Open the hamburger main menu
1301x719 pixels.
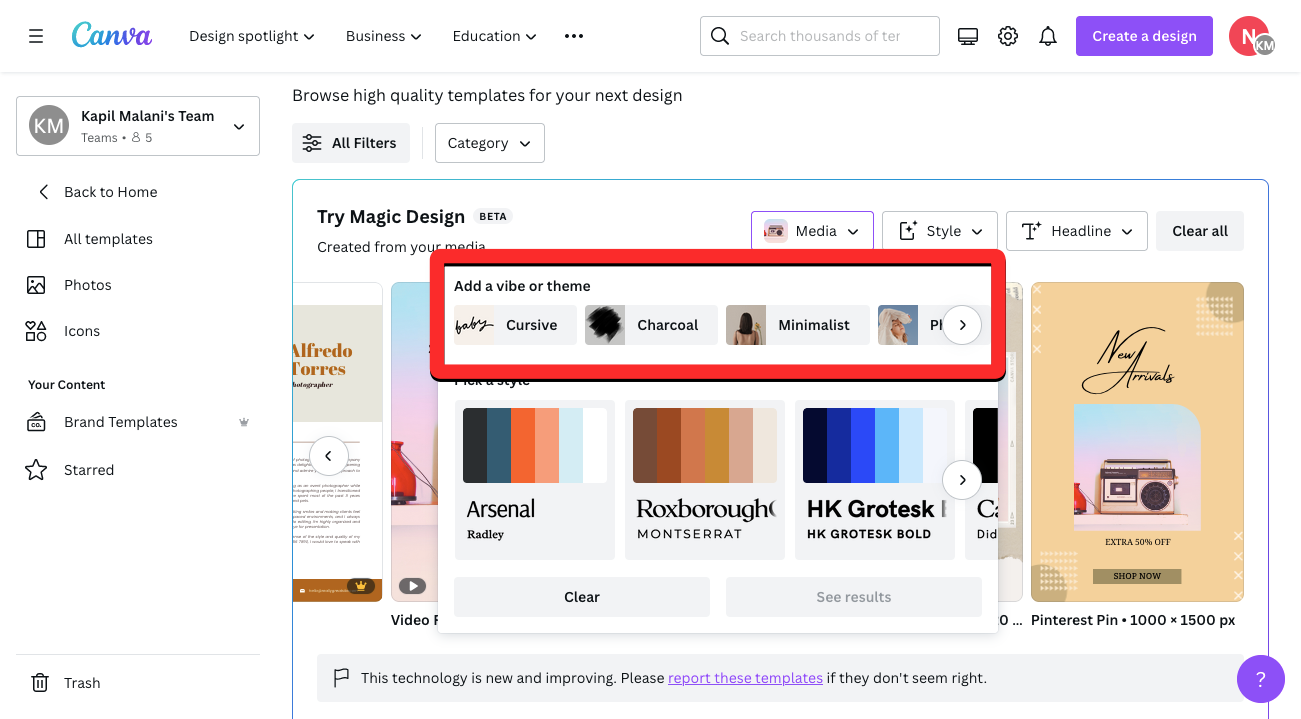point(36,36)
